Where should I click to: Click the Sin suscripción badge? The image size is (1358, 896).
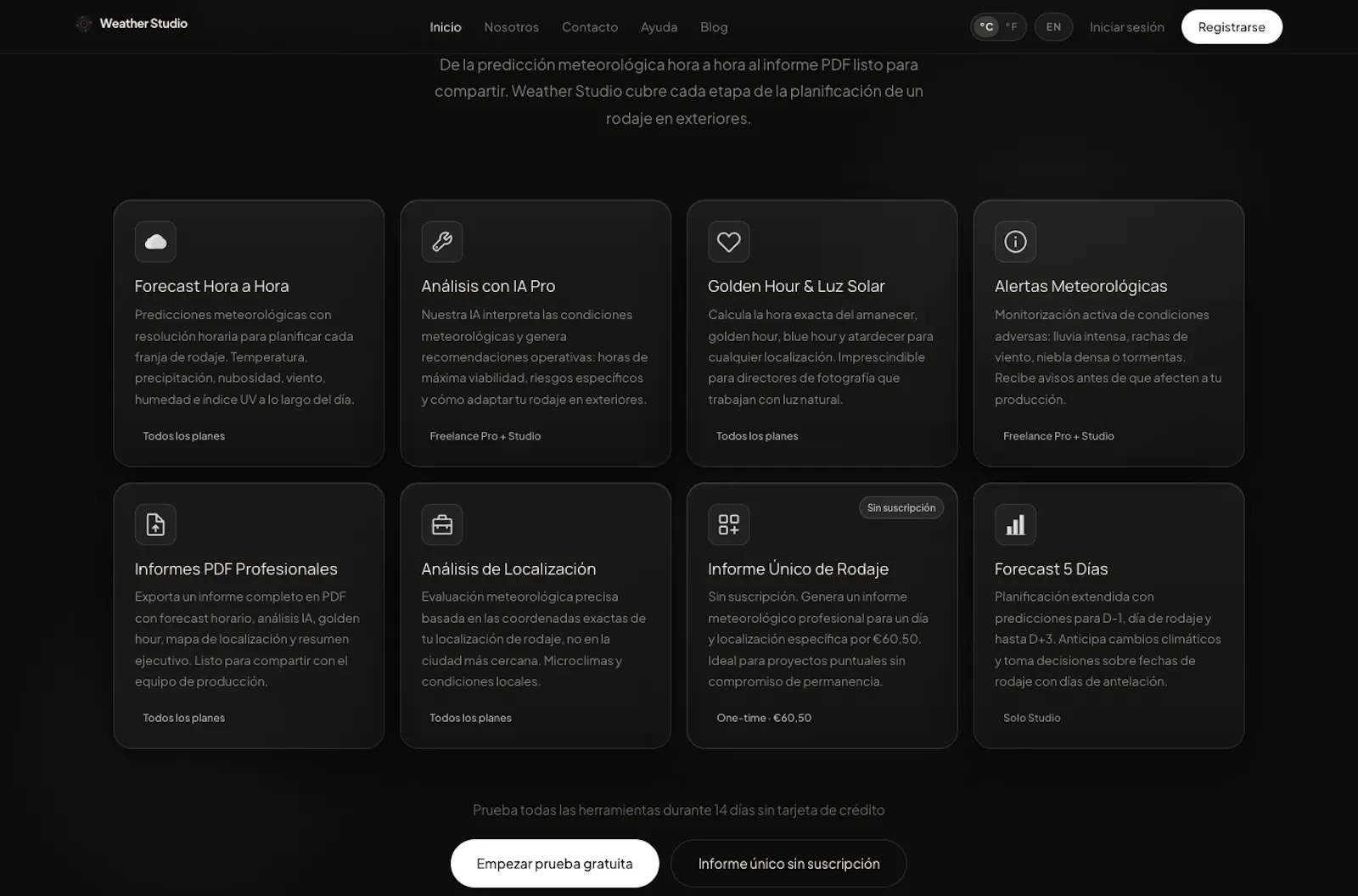[x=901, y=507]
